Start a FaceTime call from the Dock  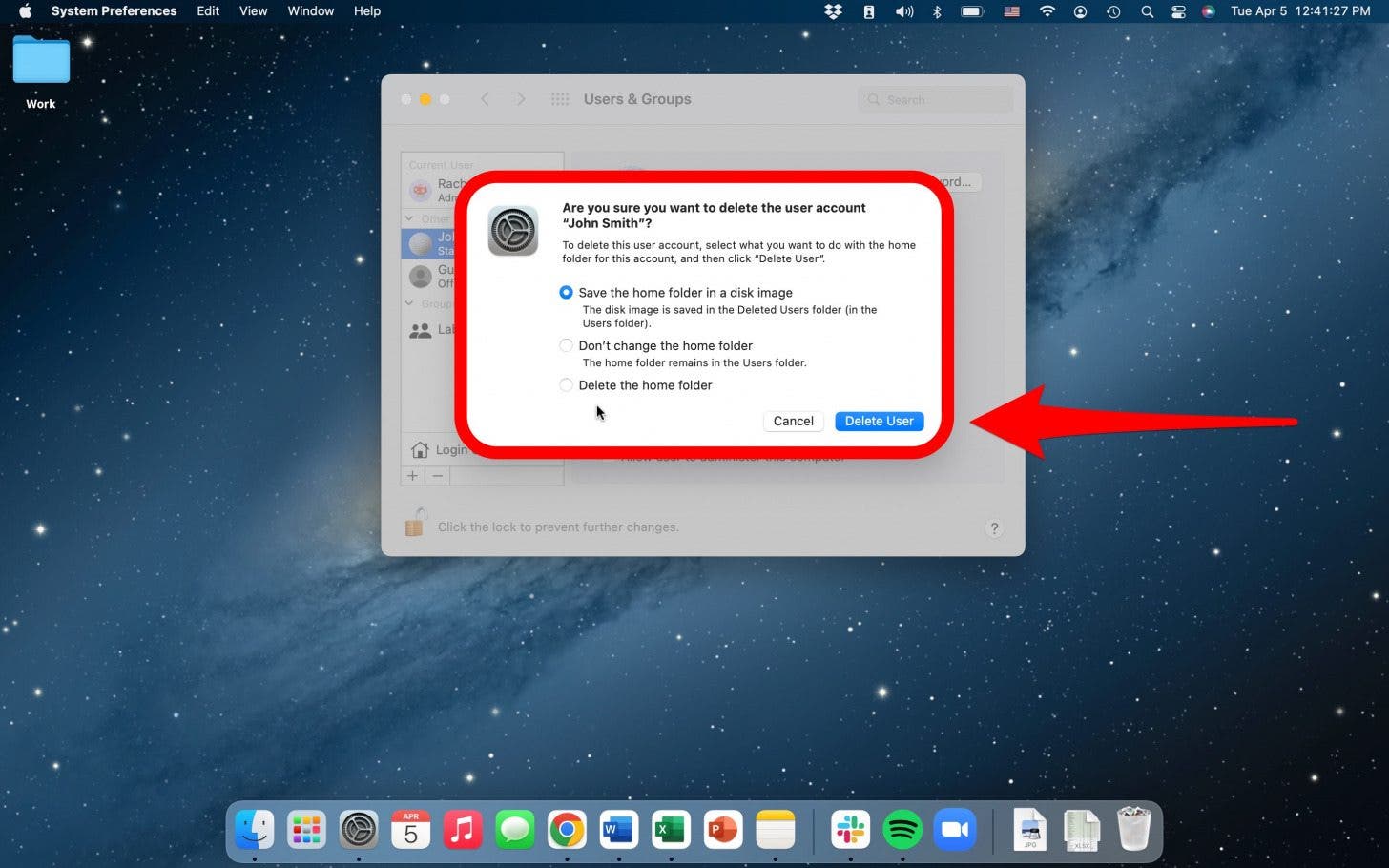click(x=956, y=829)
